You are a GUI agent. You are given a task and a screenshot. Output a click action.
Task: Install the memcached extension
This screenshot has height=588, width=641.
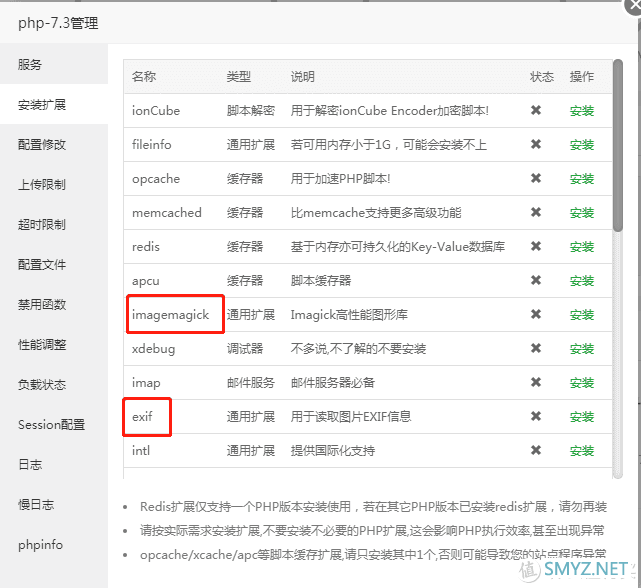click(582, 213)
